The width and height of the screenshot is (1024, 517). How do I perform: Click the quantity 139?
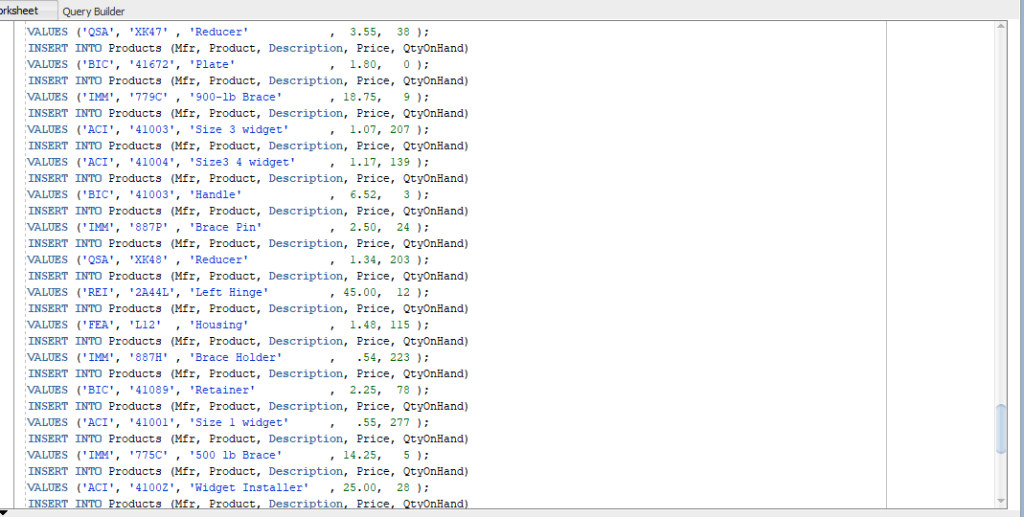pyautogui.click(x=400, y=163)
